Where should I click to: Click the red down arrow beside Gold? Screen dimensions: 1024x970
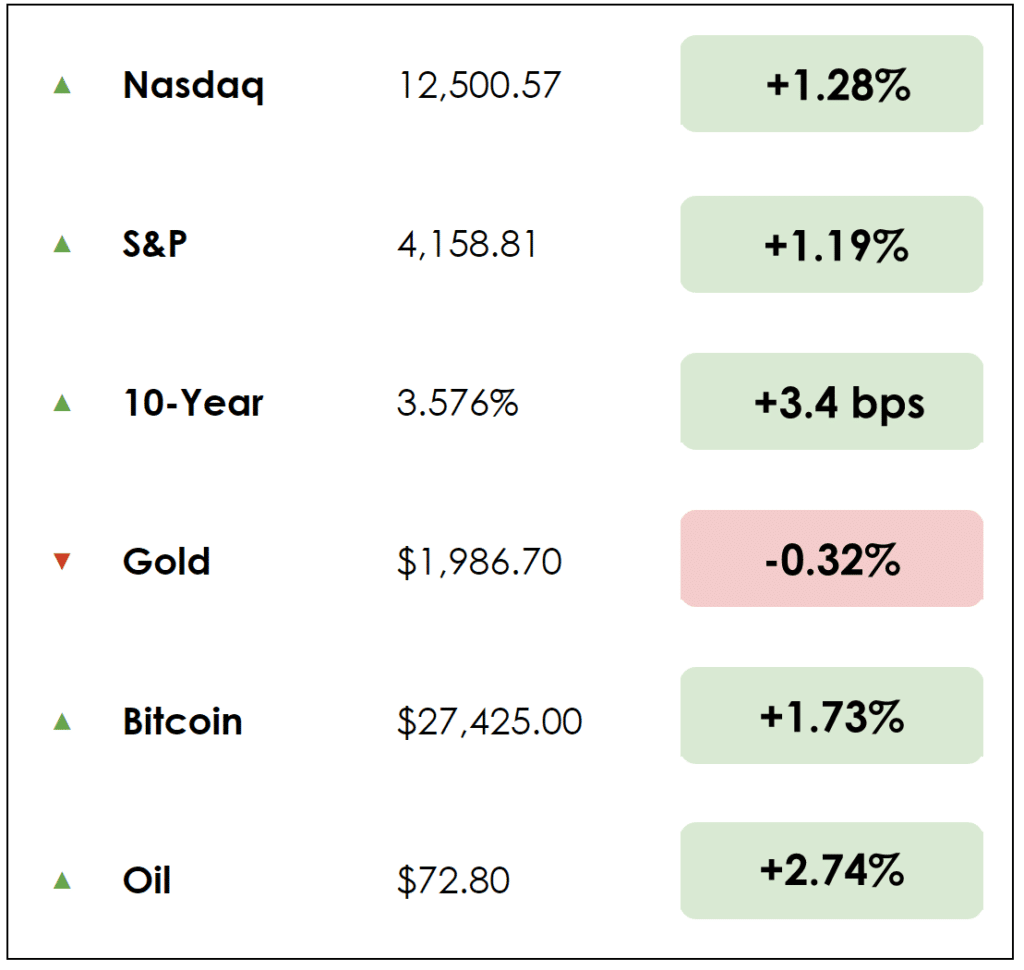pos(62,562)
